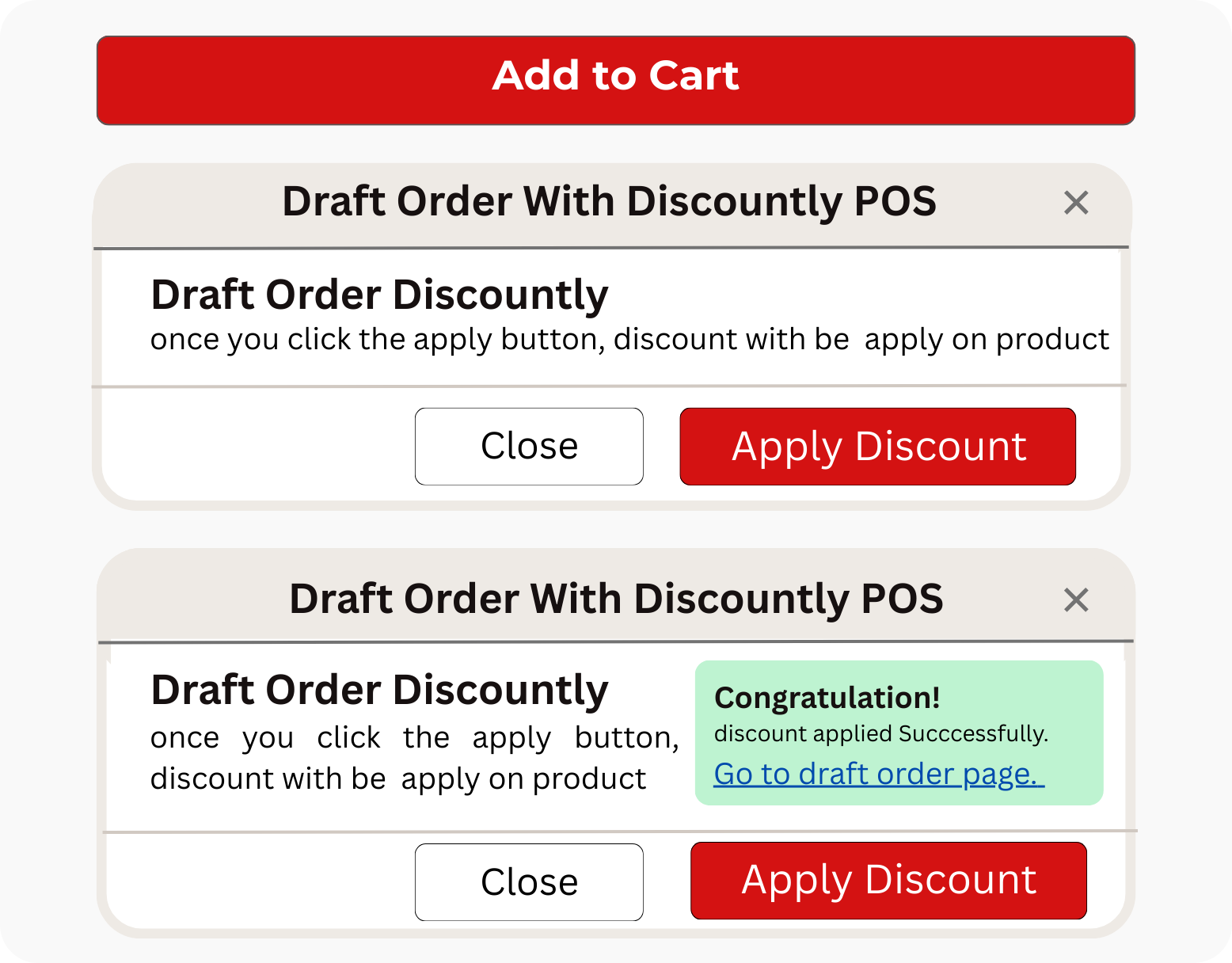1232x963 pixels.
Task: Click the justified line once you click the apply button
Action: (x=414, y=738)
